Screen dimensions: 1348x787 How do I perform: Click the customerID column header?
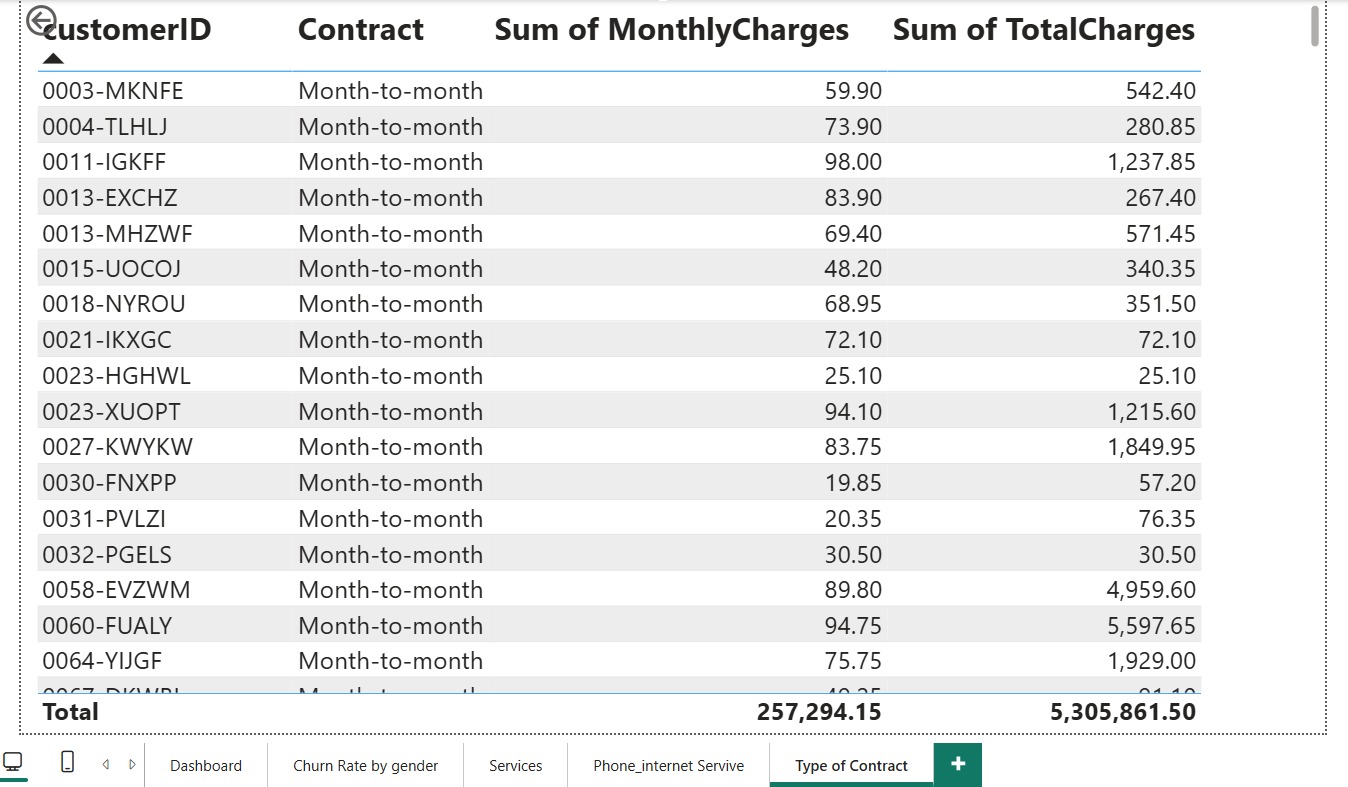(130, 29)
